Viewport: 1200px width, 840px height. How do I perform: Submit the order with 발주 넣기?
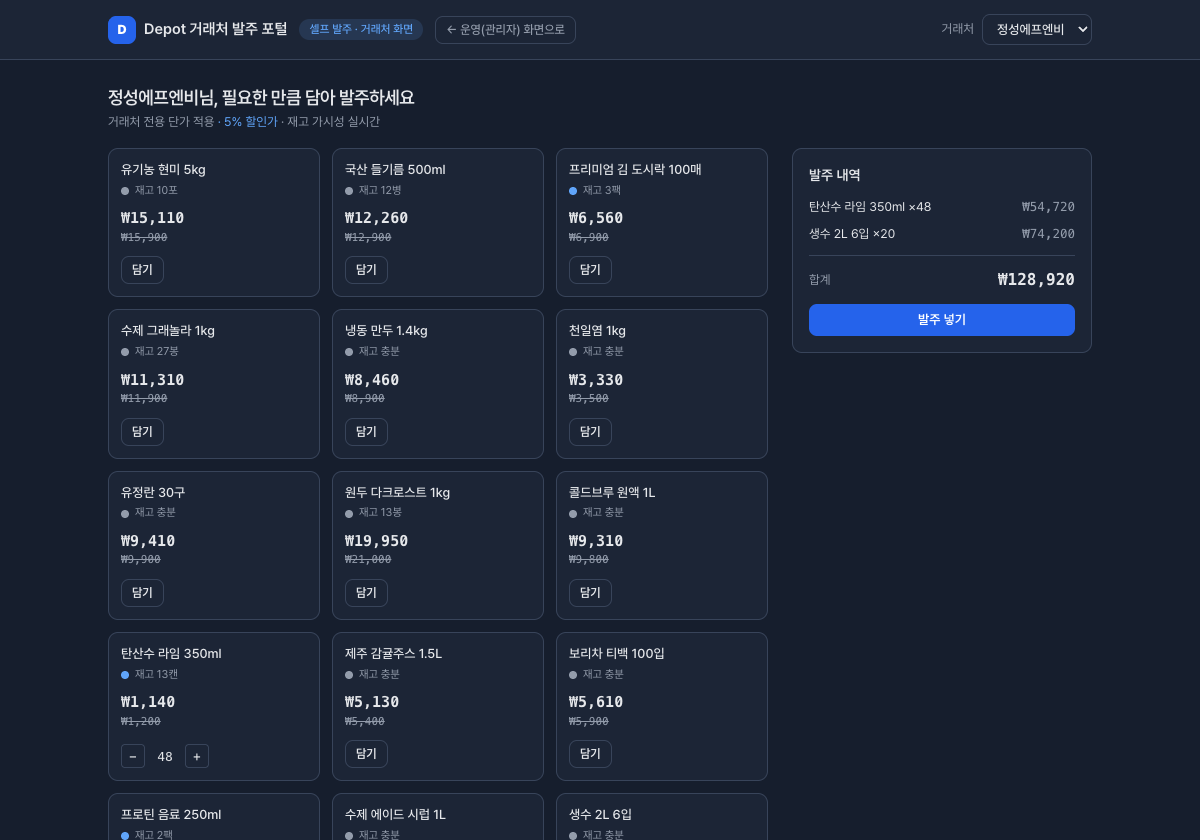[942, 320]
